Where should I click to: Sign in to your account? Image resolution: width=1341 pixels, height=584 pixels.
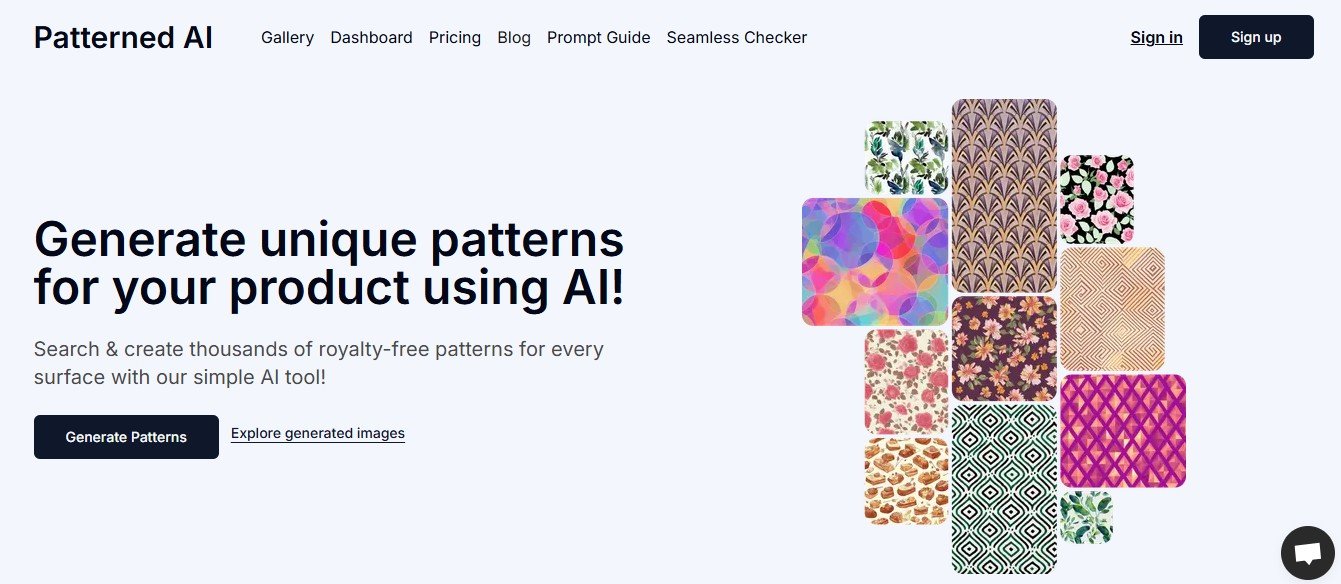(x=1156, y=37)
